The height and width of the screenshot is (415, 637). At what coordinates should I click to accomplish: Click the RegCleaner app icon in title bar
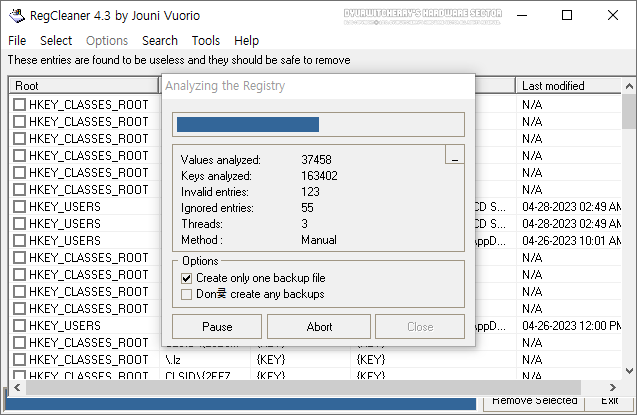coord(17,16)
